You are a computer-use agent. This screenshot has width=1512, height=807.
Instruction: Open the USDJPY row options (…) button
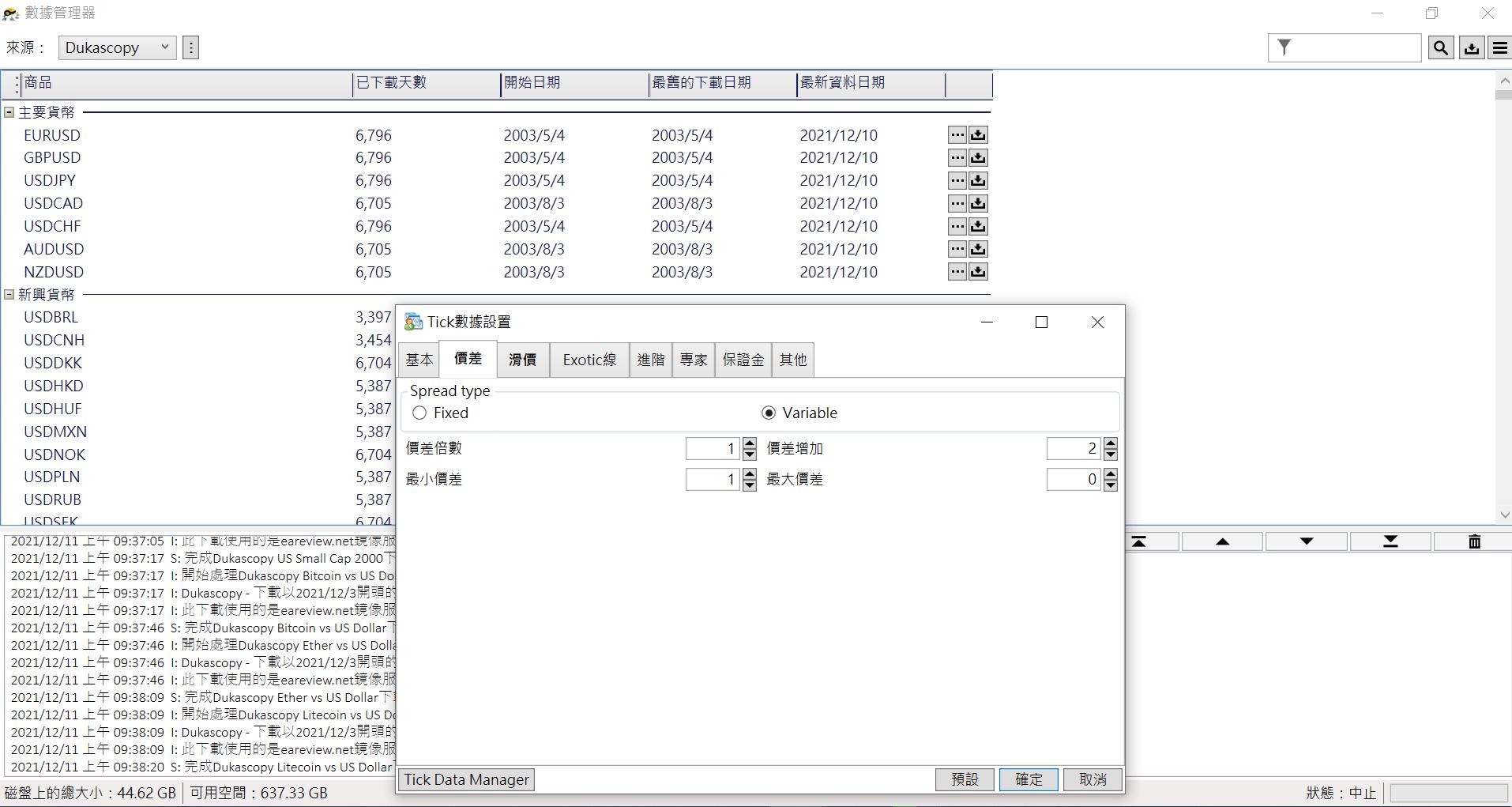tap(957, 181)
